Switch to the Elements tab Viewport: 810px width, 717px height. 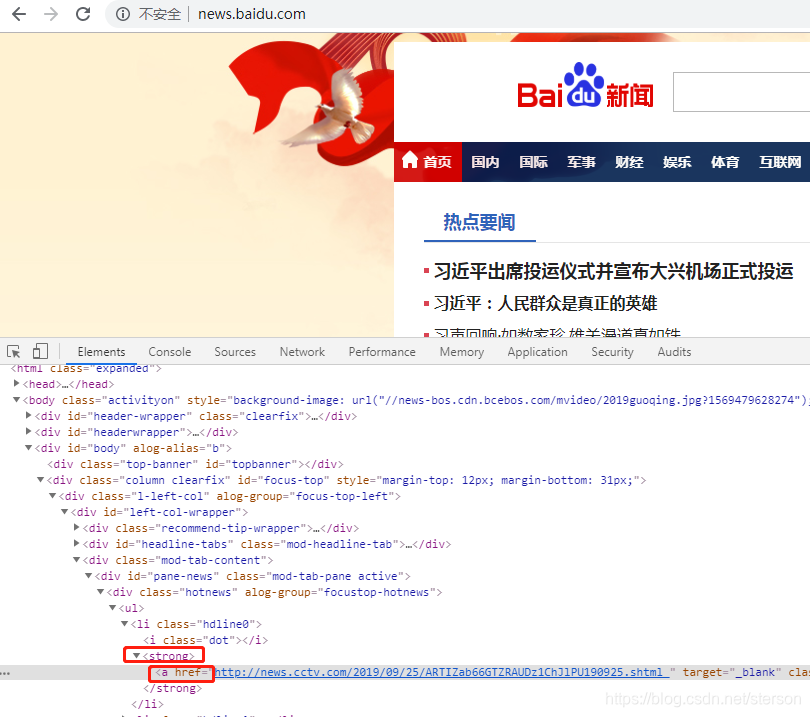pyautogui.click(x=101, y=352)
